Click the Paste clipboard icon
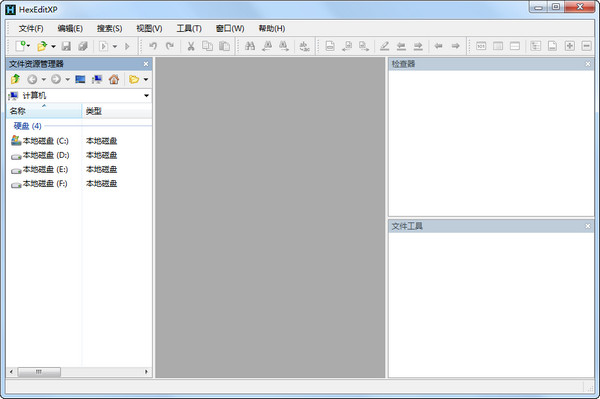The image size is (600, 399). (225, 46)
